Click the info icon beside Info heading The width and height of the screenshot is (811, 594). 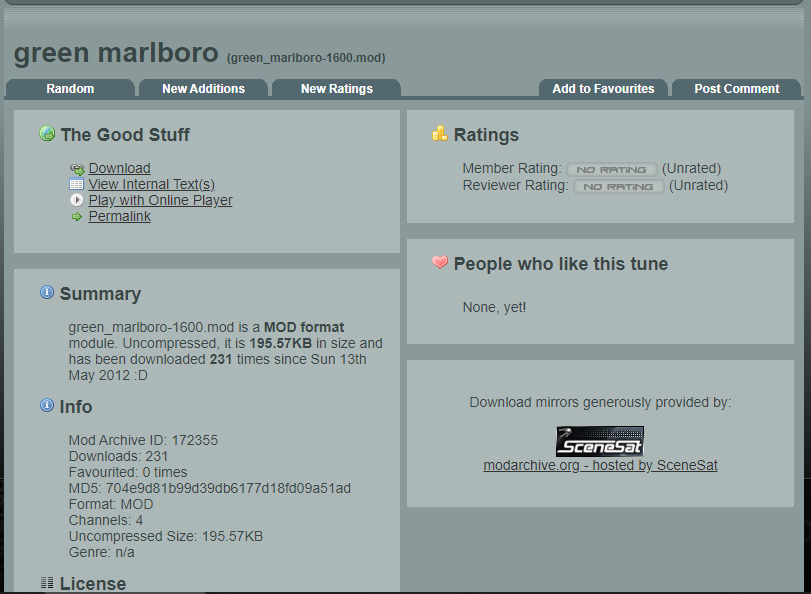click(47, 405)
